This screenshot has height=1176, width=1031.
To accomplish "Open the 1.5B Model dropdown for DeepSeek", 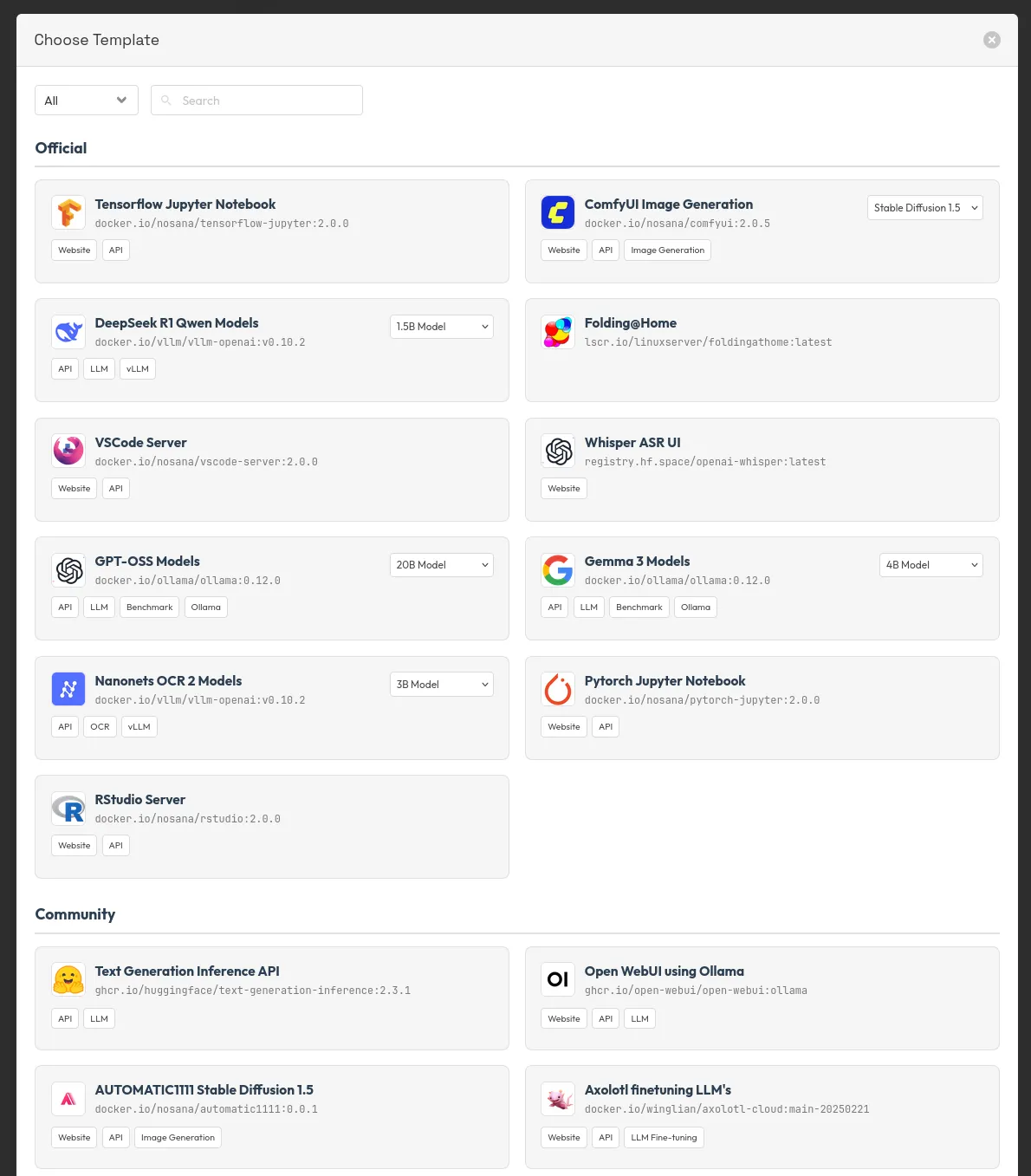I will tap(441, 327).
